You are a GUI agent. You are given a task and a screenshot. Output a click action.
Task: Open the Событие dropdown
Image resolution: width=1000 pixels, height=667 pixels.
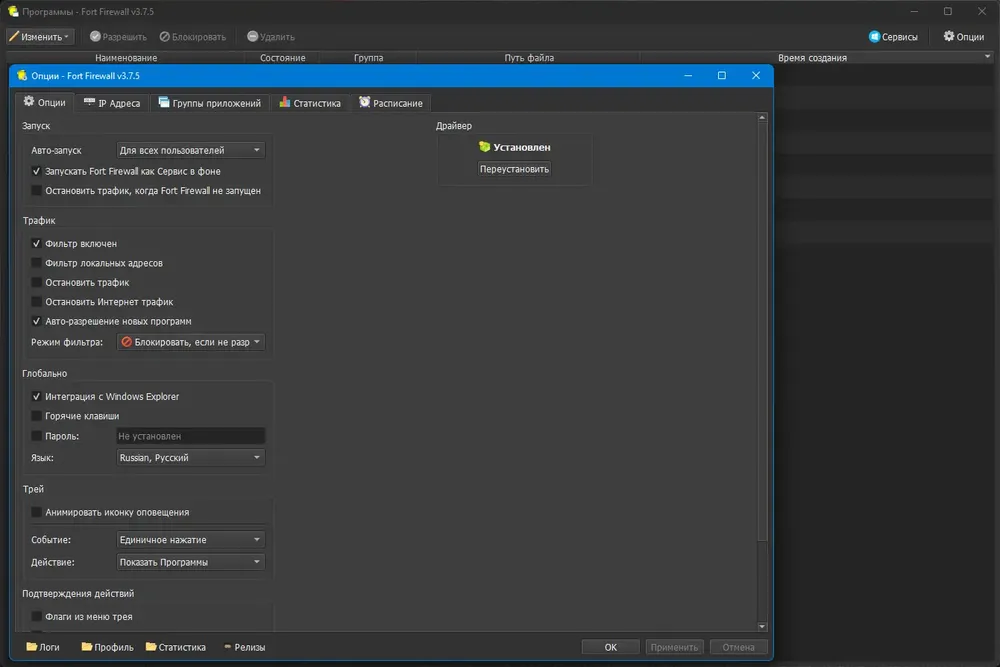point(191,539)
